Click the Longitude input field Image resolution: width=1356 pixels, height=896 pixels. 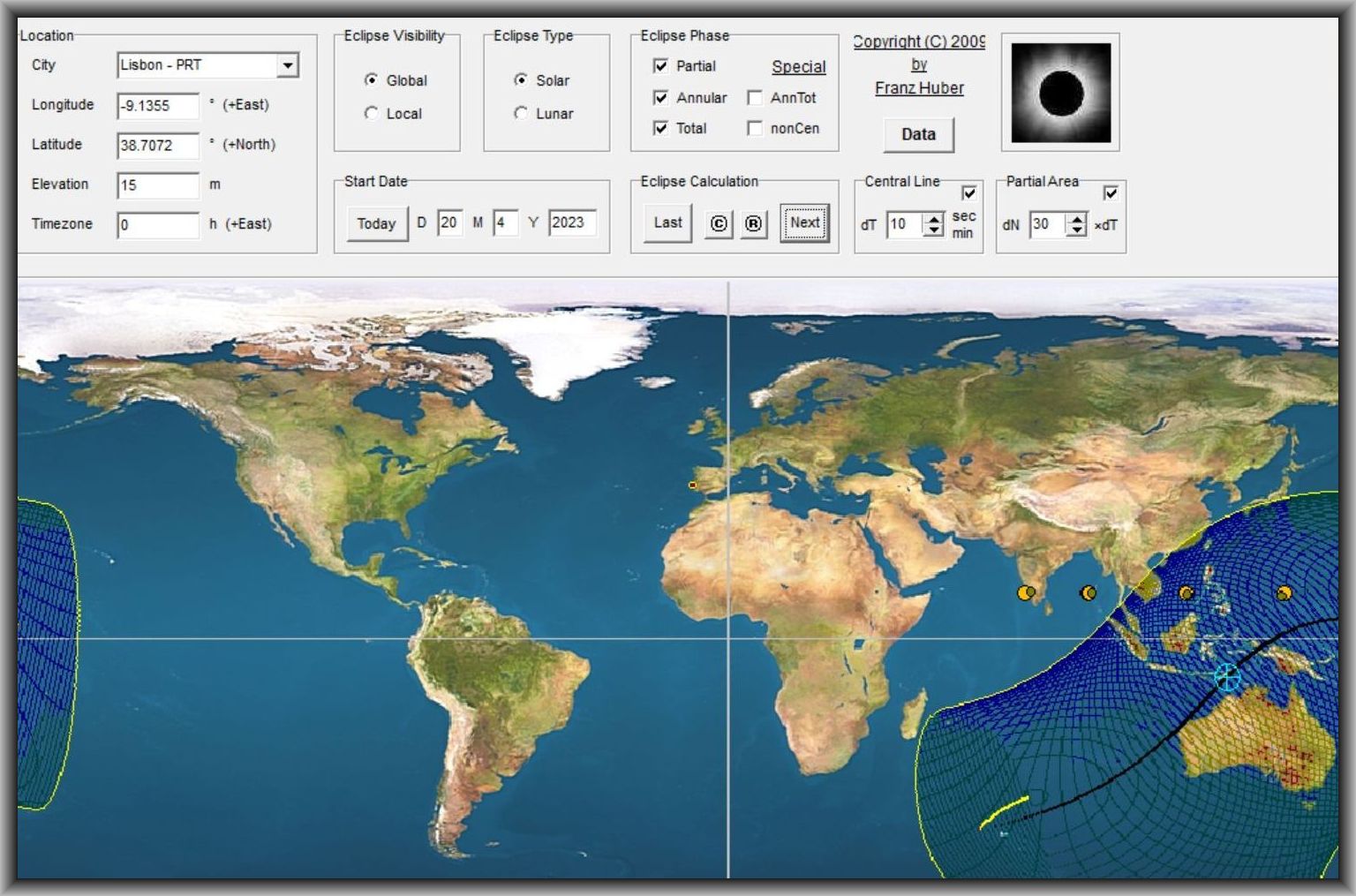pyautogui.click(x=158, y=106)
